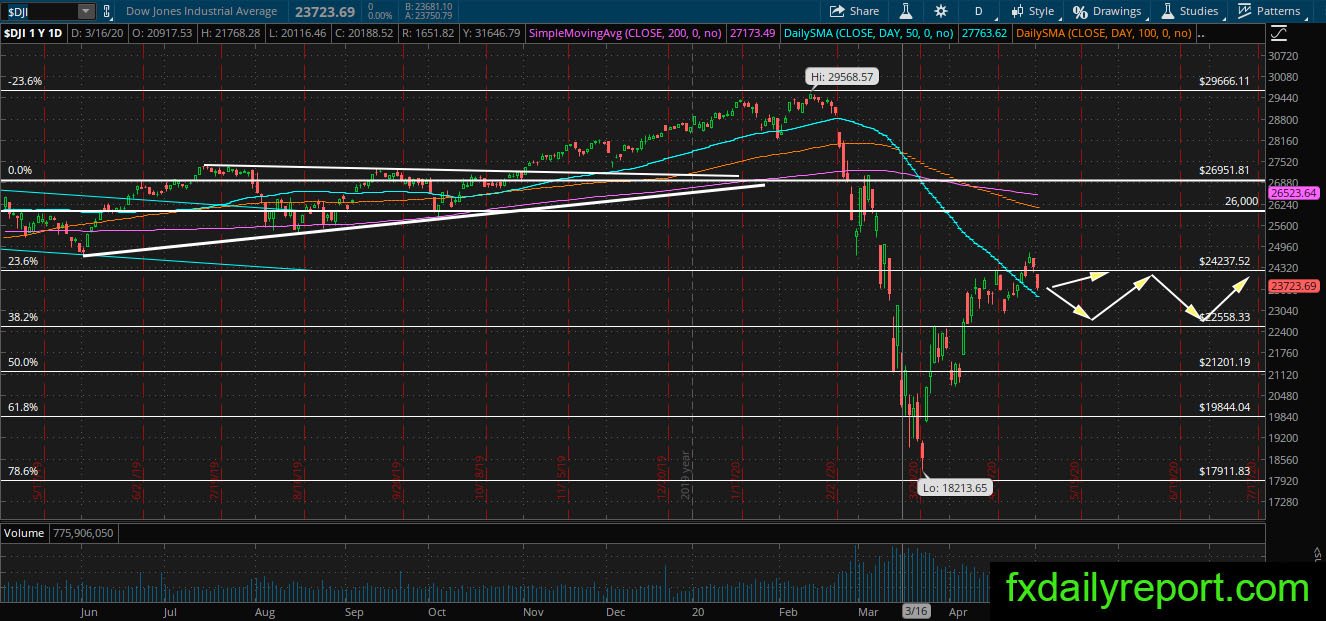Screen dimensions: 1326x621
Task: Click the 'Hi: 29568.57' price bubble
Action: [x=840, y=76]
